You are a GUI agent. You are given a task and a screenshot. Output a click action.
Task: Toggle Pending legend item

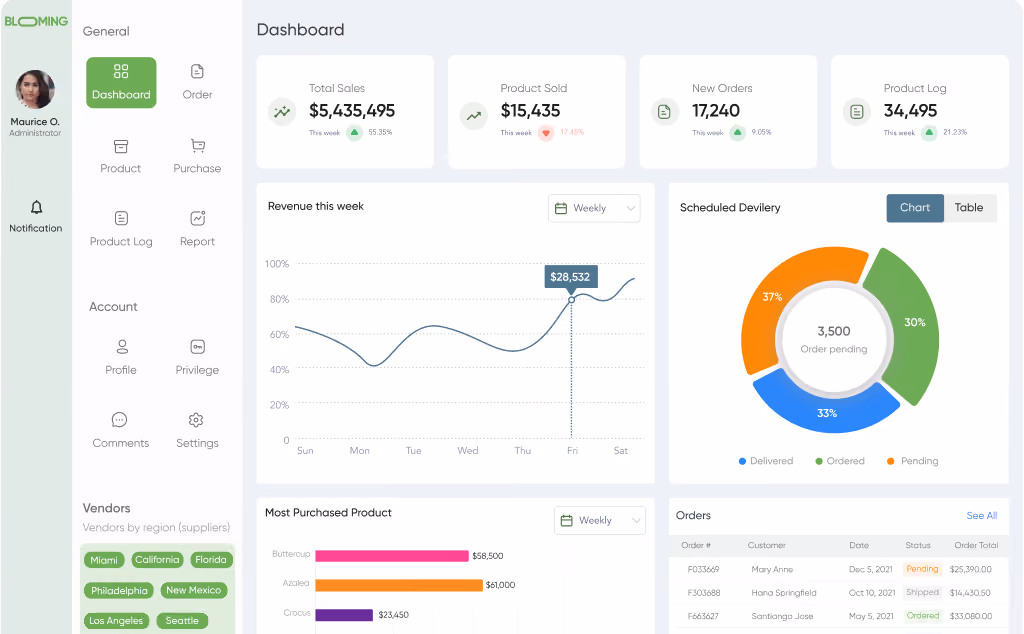[x=912, y=461]
